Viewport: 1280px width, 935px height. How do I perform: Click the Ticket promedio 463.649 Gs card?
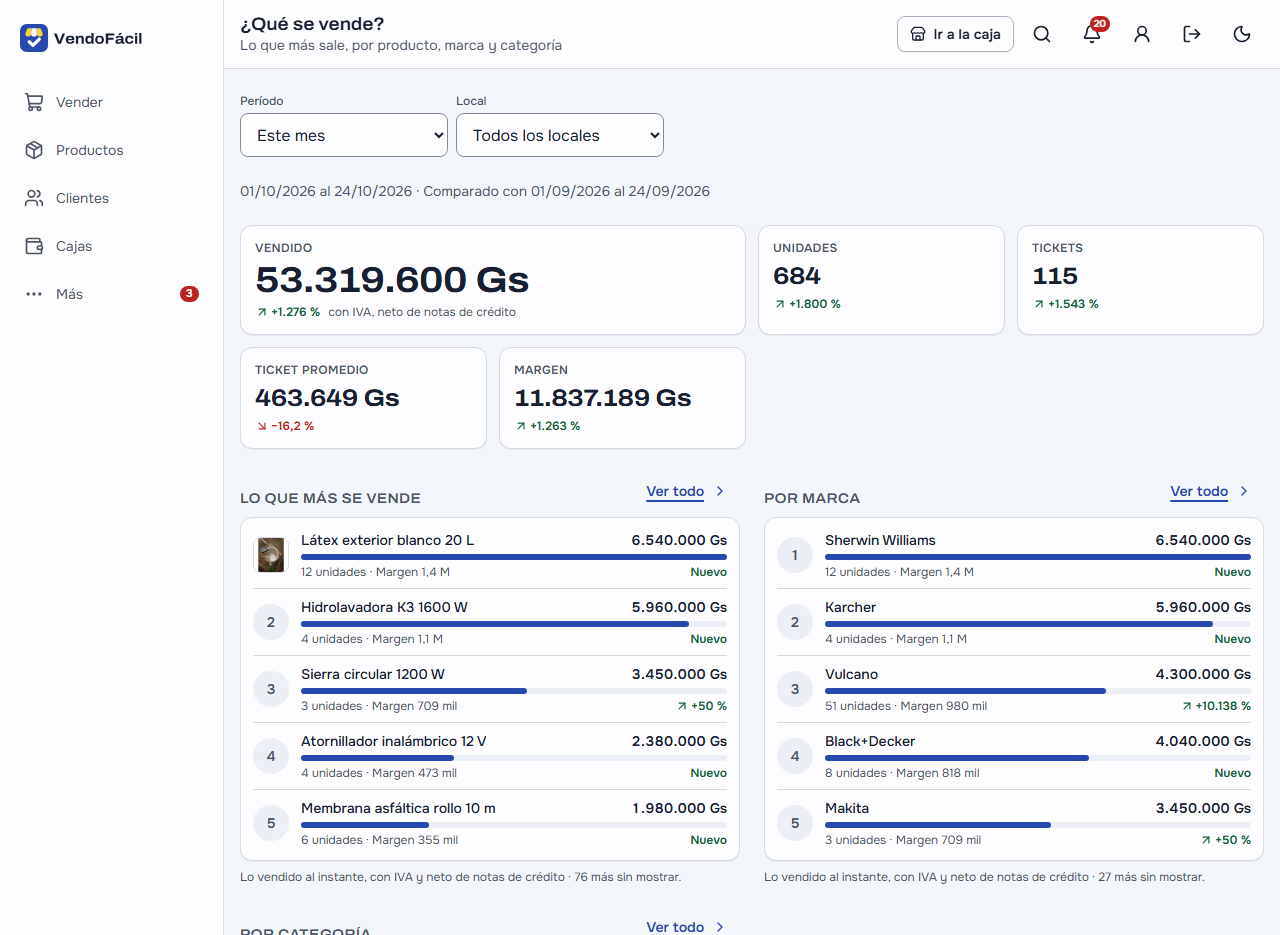pyautogui.click(x=363, y=398)
